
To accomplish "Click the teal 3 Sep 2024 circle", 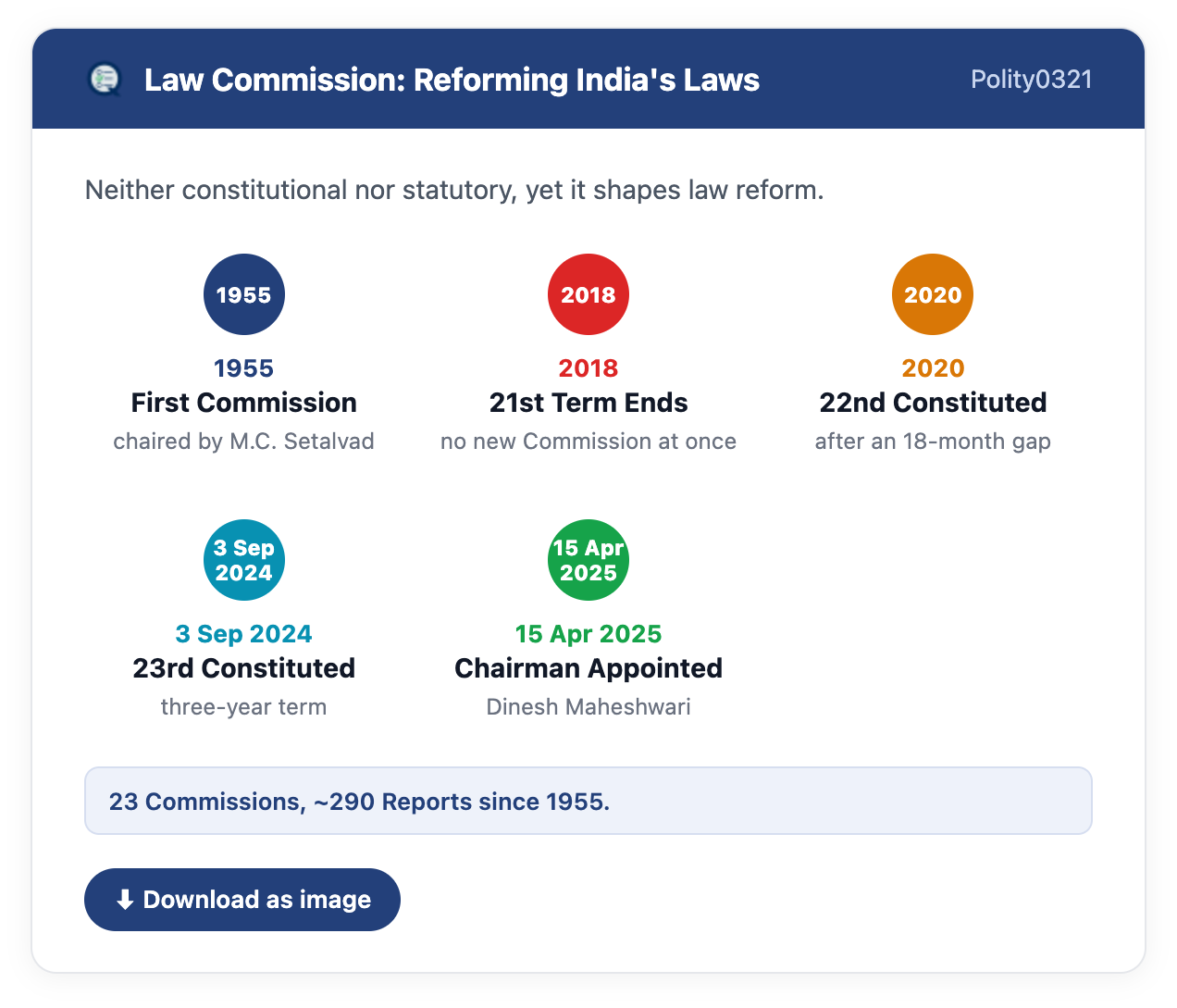I will pos(244,560).
